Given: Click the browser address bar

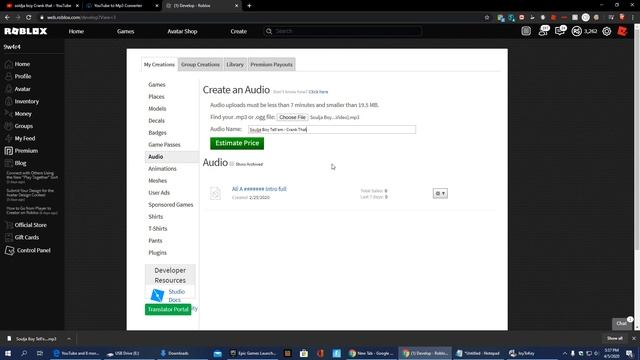Looking at the screenshot, I should [261, 18].
